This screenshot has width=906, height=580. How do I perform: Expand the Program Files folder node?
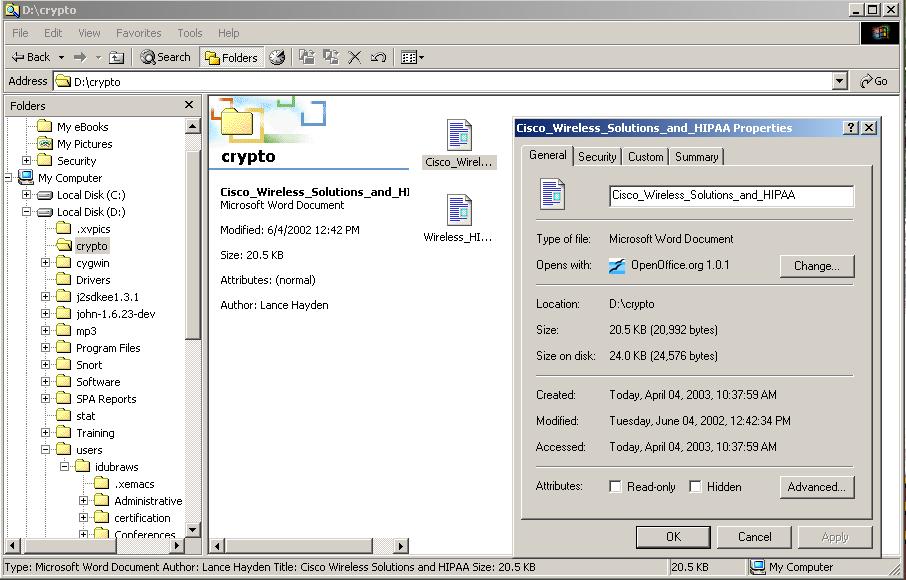[x=45, y=348]
